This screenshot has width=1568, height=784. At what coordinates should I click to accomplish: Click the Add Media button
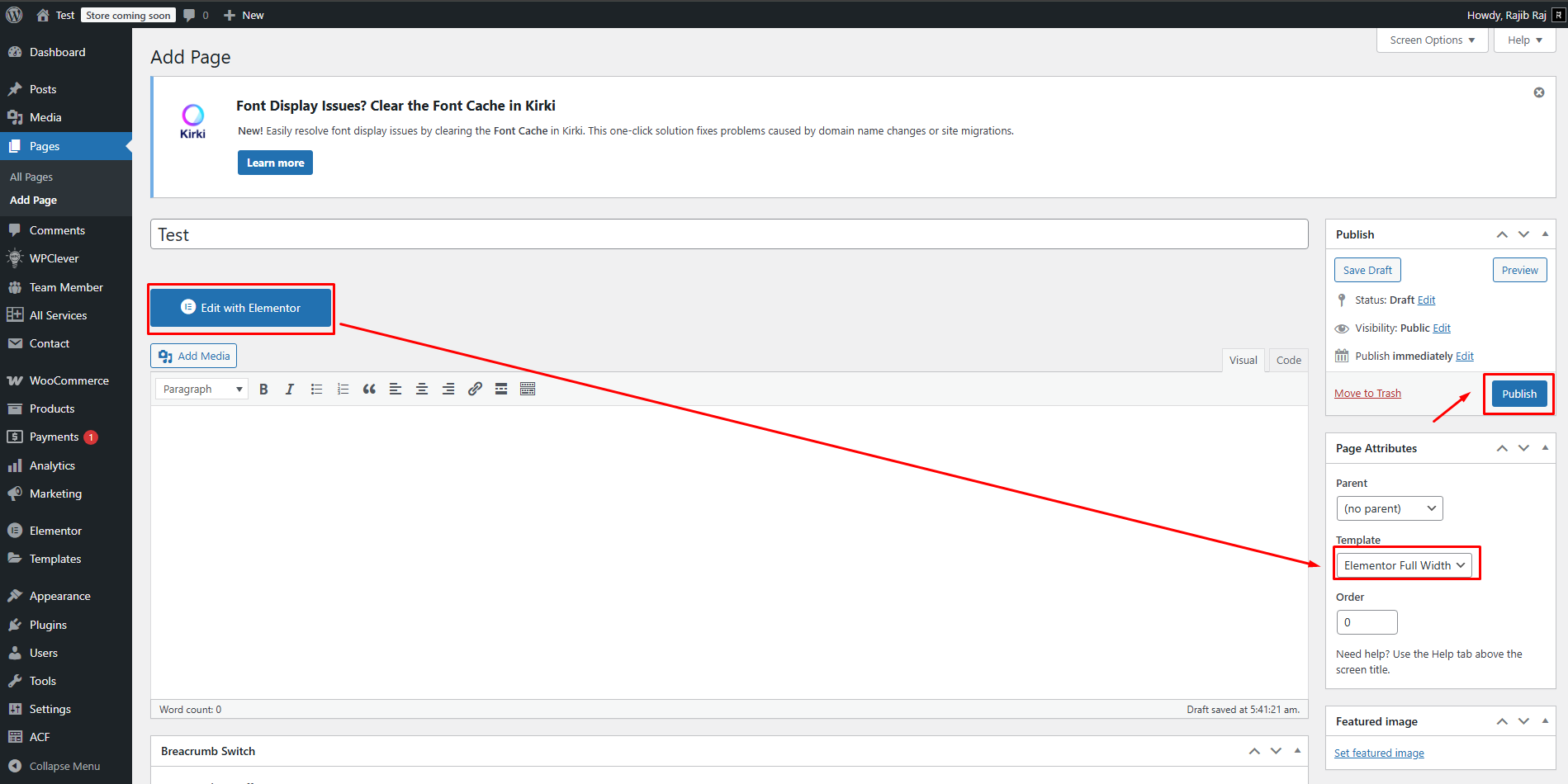(194, 356)
